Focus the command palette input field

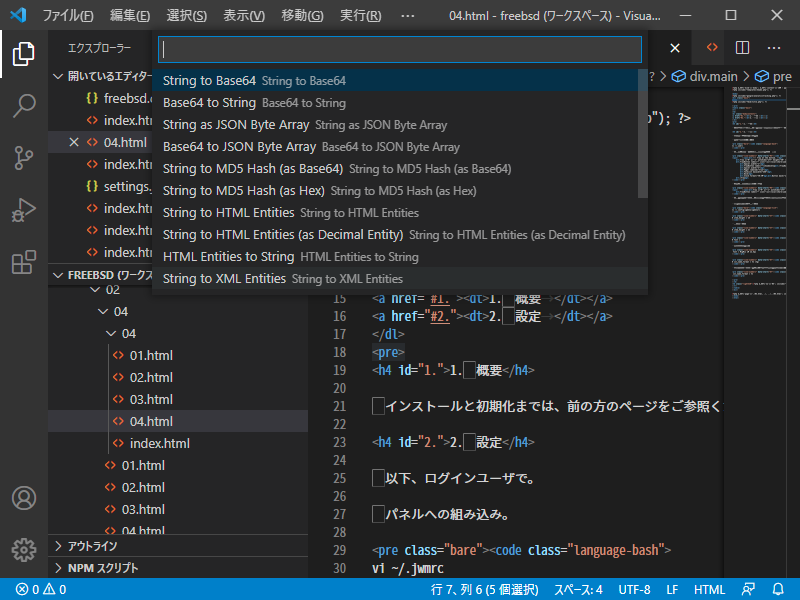pyautogui.click(x=400, y=49)
